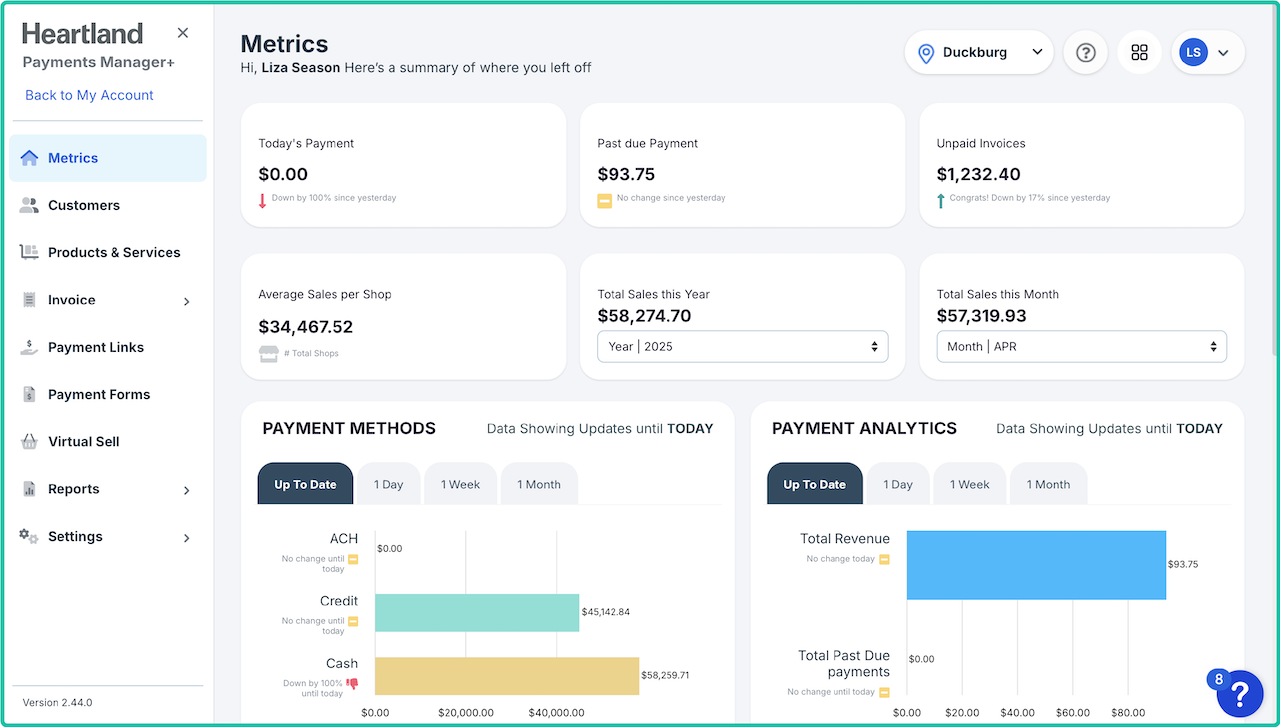Click the Back to My Account link
The width and height of the screenshot is (1280, 727).
point(89,95)
